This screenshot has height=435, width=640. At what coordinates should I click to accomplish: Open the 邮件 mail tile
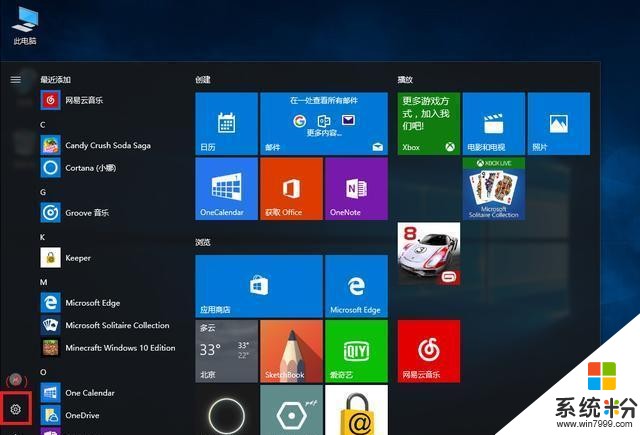pyautogui.click(x=324, y=123)
